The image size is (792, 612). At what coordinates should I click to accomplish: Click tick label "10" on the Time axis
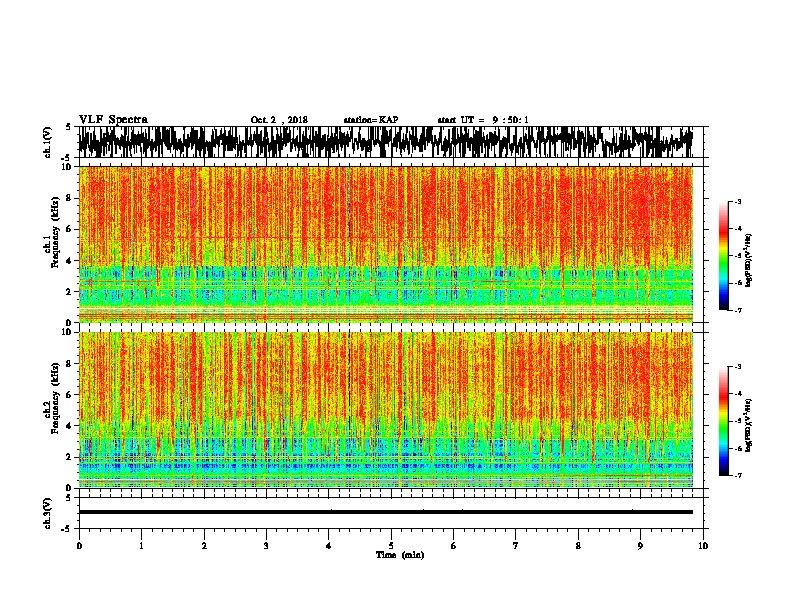(703, 545)
